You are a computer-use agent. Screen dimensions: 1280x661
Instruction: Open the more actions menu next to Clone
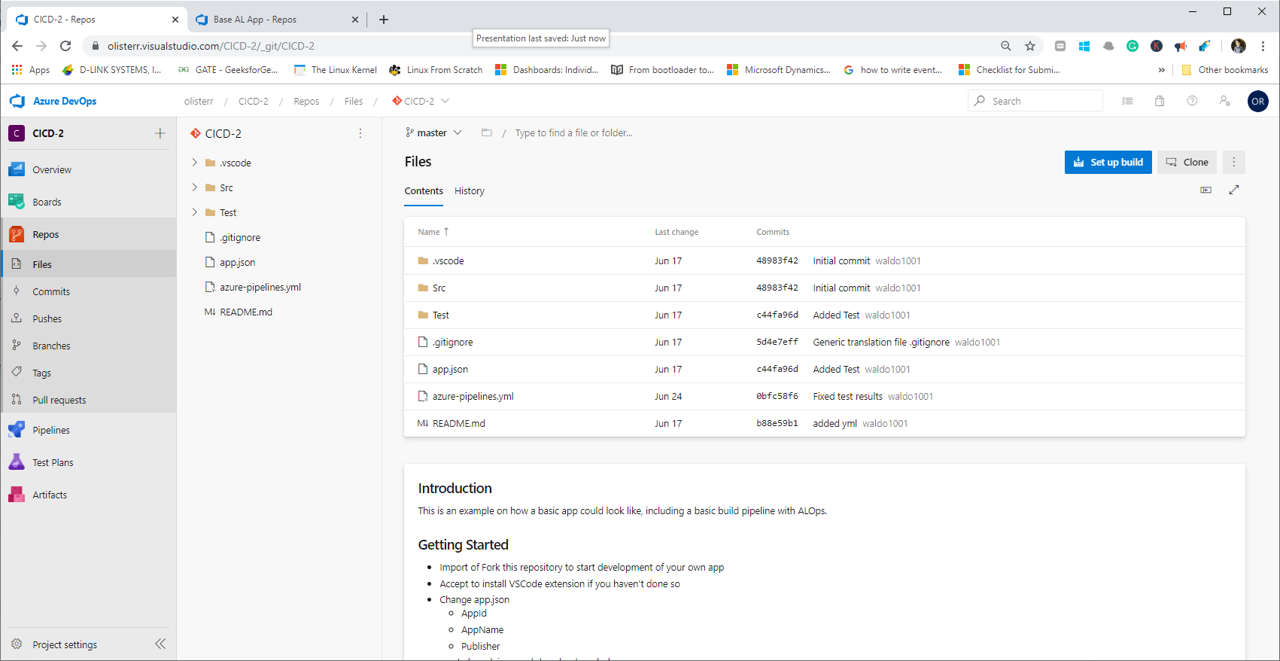coord(1234,162)
